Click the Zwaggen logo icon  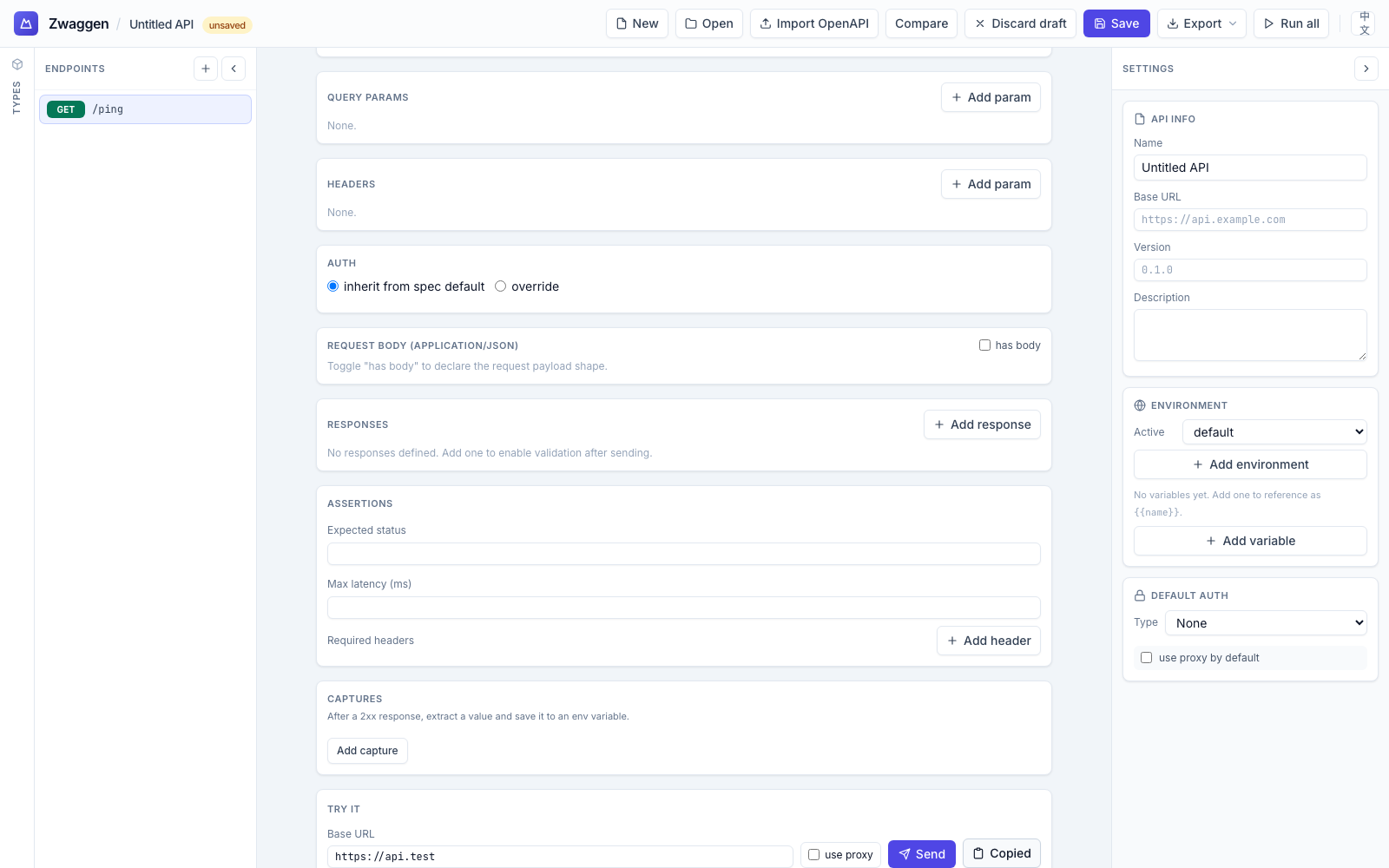pos(25,23)
